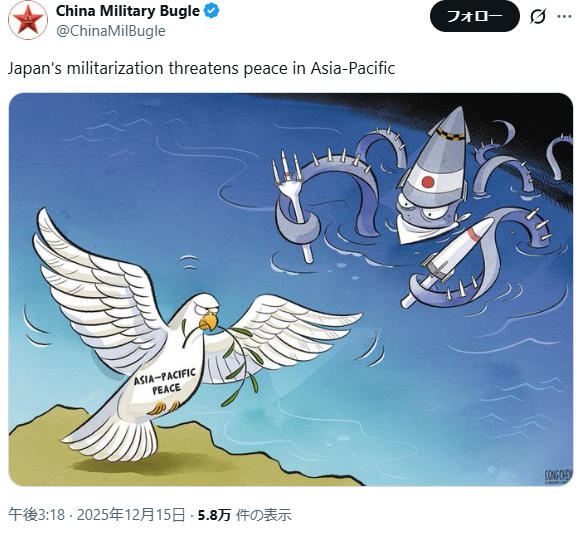Click the artist signature in cartoon corner
This screenshot has width=588, height=538.
tap(558, 477)
